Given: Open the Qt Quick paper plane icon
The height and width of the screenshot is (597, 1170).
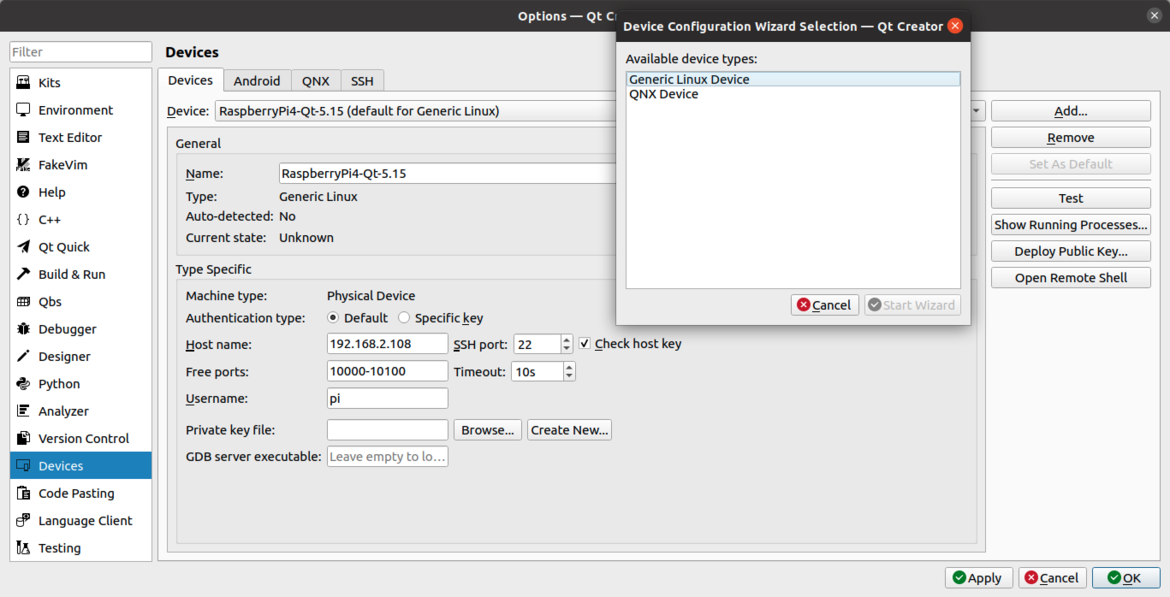Looking at the screenshot, I should [x=23, y=247].
